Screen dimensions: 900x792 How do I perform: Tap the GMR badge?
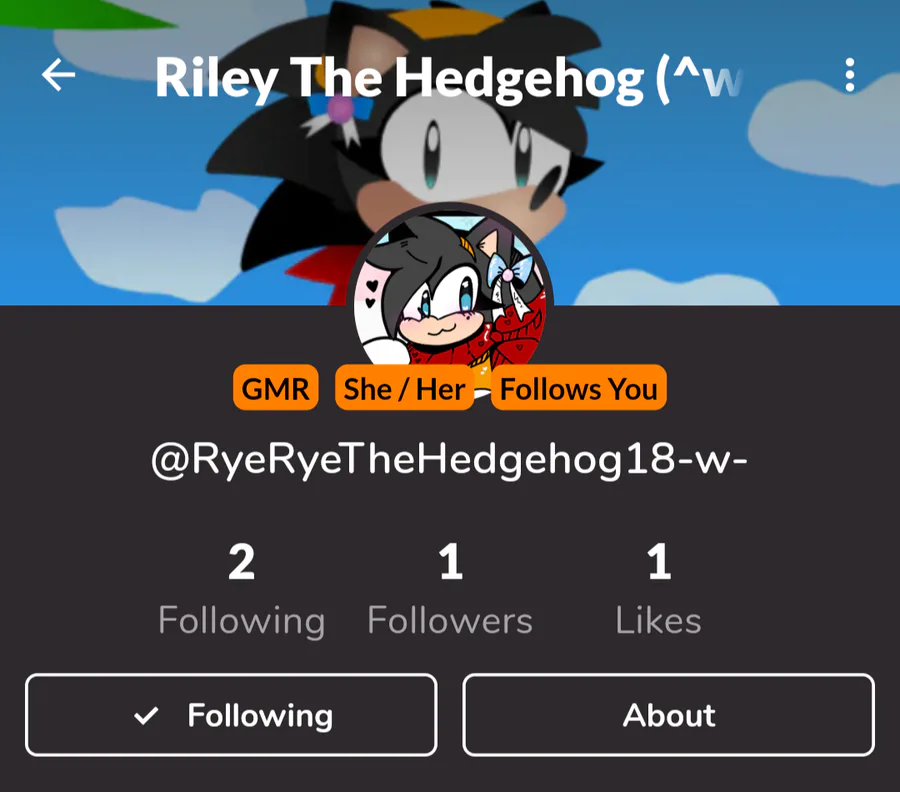(x=276, y=388)
